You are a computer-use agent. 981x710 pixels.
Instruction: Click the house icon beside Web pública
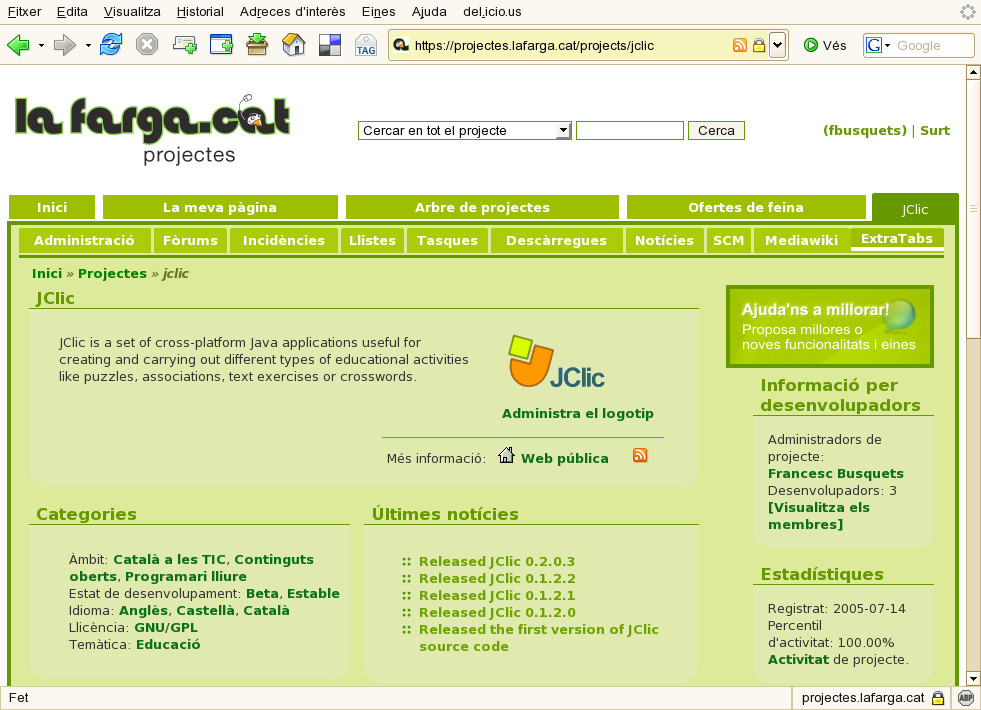tap(506, 455)
